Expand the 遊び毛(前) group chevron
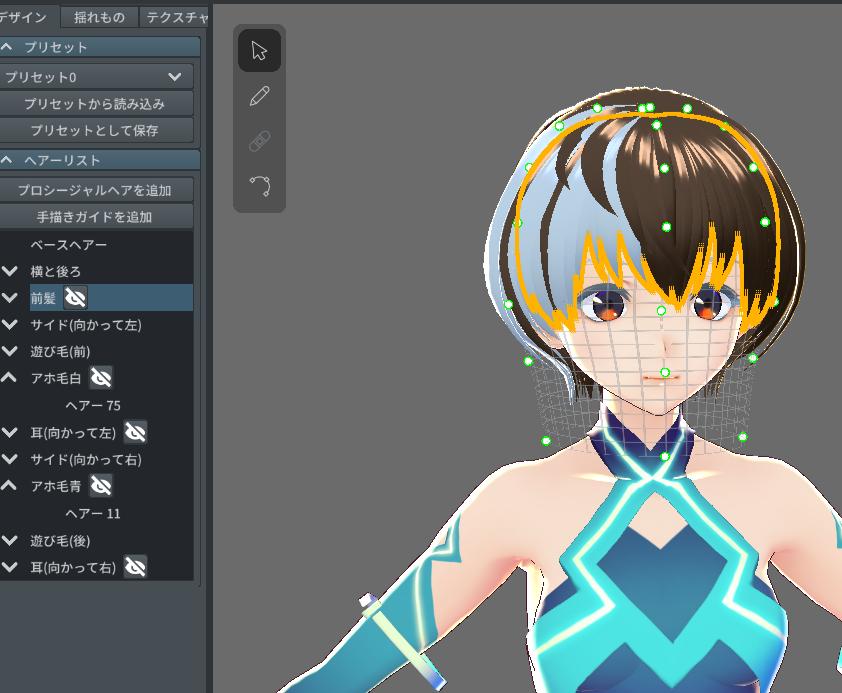842x693 pixels. (10, 351)
